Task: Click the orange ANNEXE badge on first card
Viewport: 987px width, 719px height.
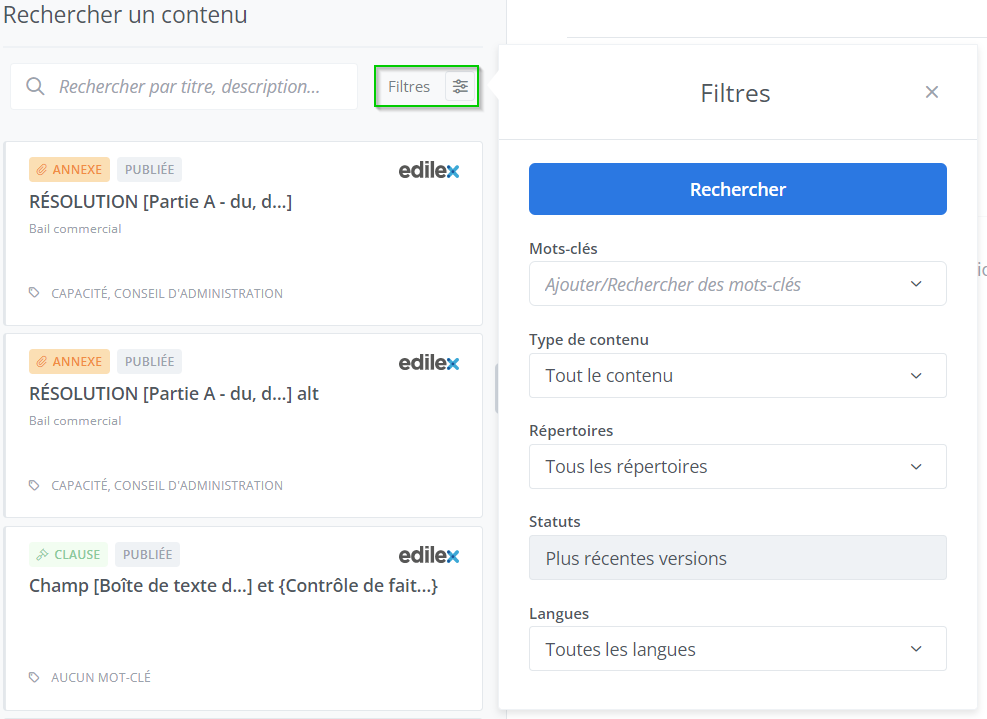Action: [x=69, y=170]
